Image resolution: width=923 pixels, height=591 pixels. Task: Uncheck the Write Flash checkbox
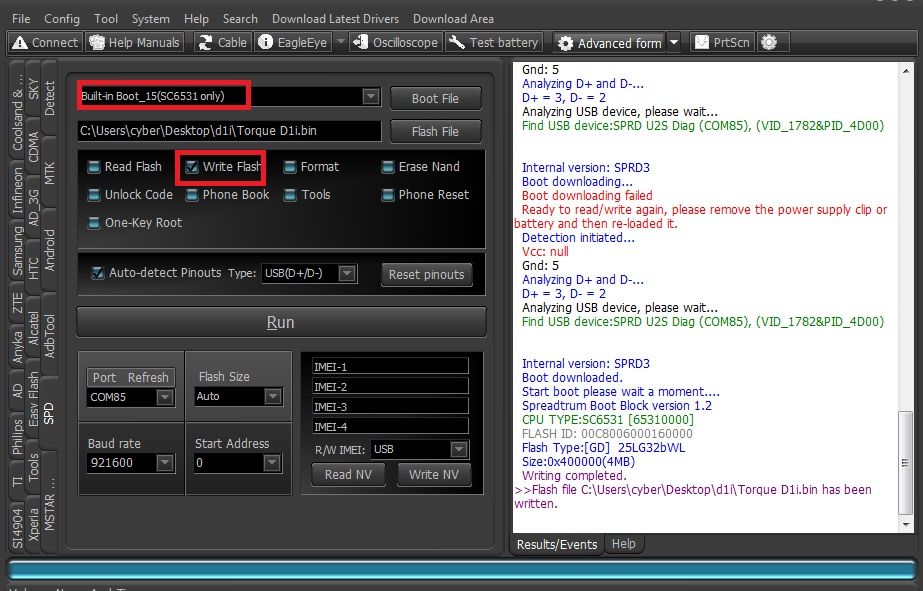click(192, 167)
